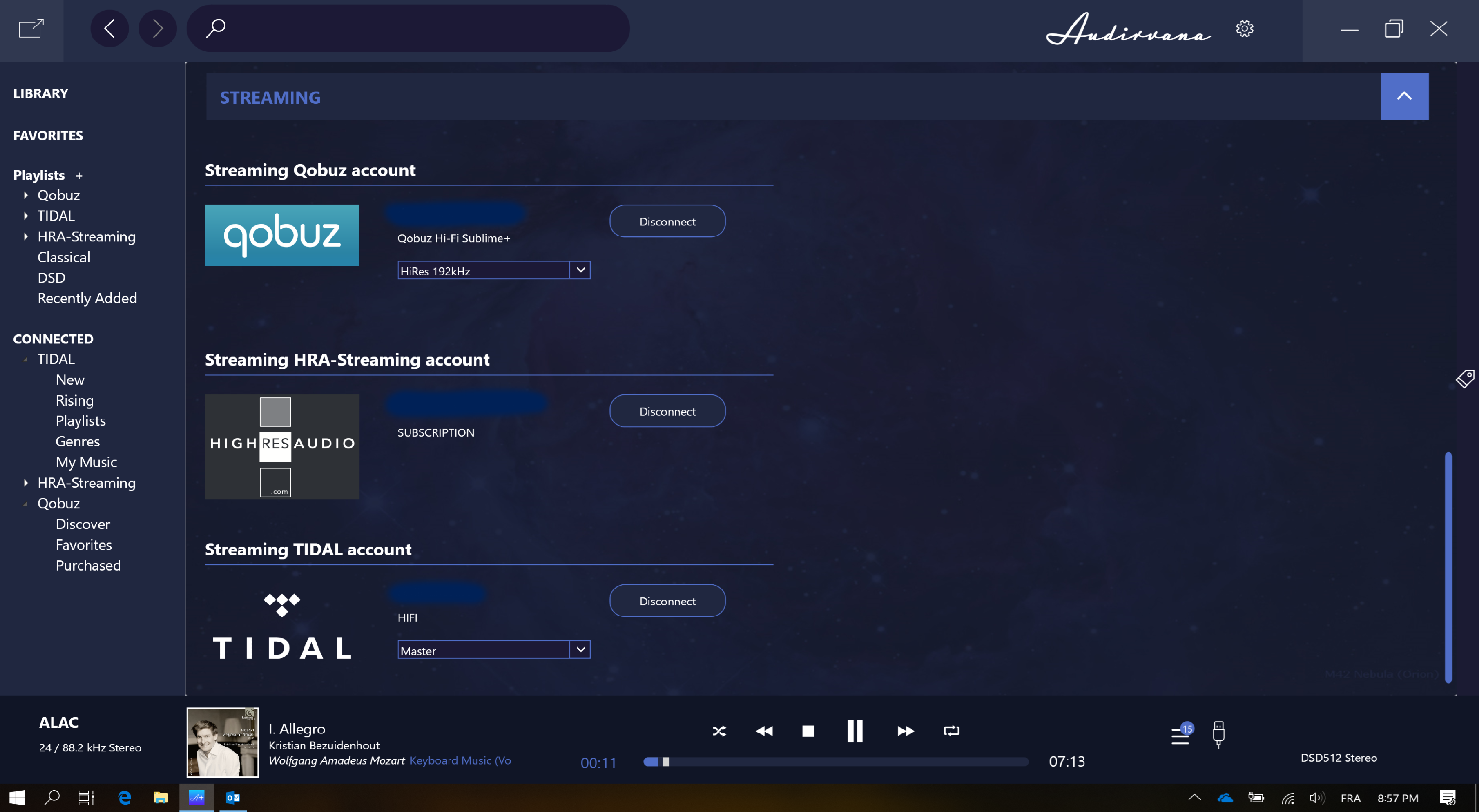Go to the previous track
The width and height of the screenshot is (1480, 812).
(x=764, y=731)
